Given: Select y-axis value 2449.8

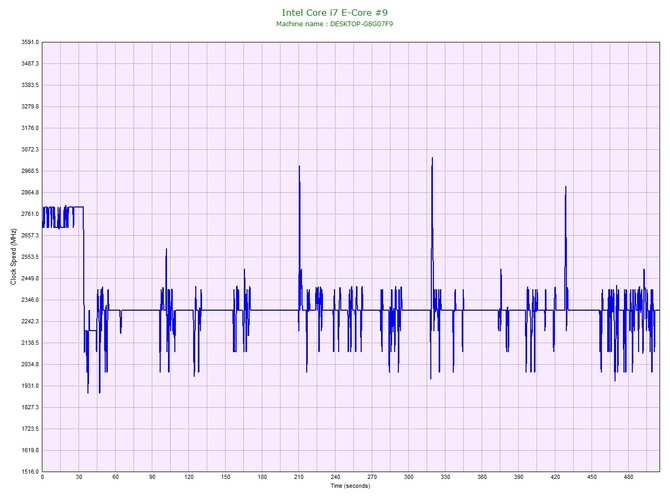Looking at the screenshot, I should 30,278.
